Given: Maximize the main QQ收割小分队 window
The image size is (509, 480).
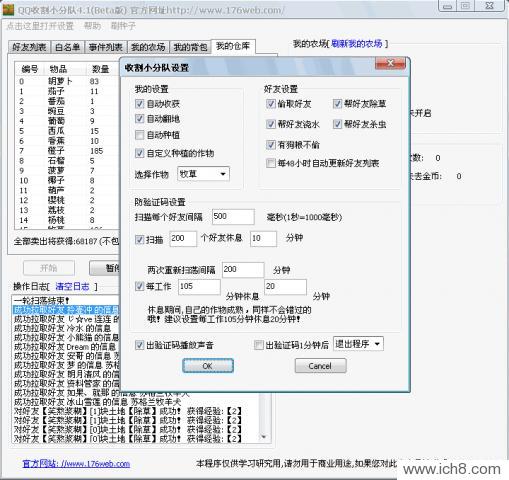Looking at the screenshot, I should tap(466, 6).
